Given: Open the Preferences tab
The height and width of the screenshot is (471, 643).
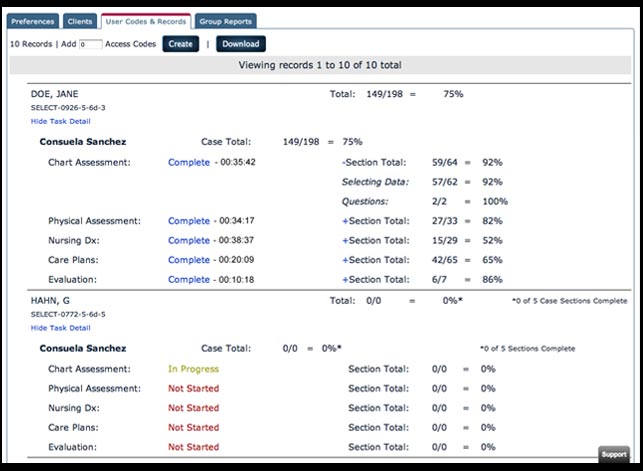Looking at the screenshot, I should point(33,20).
